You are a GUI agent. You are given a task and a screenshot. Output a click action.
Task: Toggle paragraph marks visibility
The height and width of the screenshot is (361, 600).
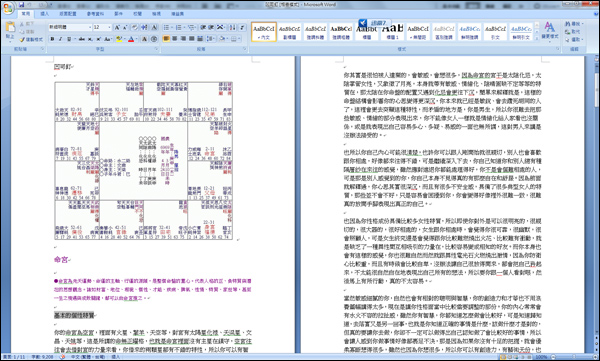point(242,28)
